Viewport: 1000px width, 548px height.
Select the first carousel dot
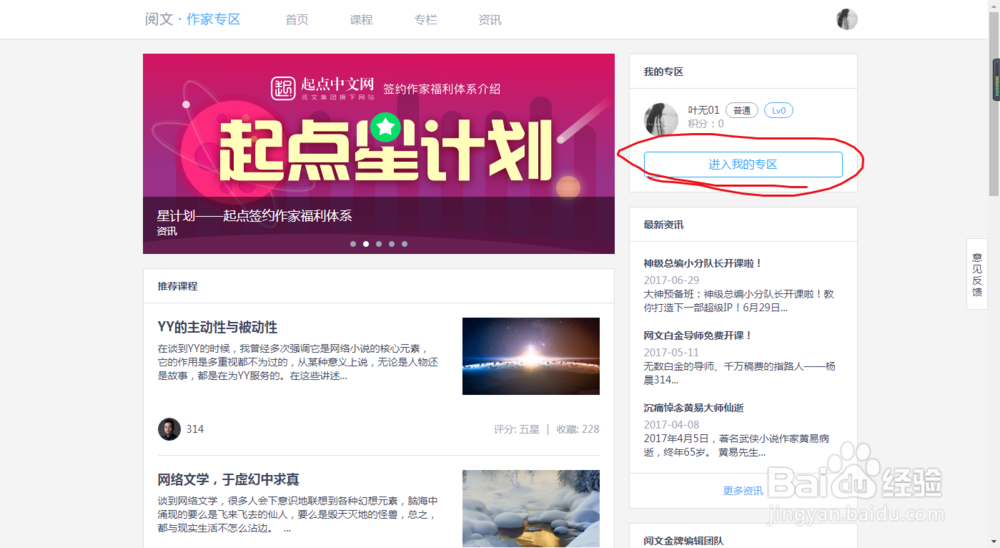[x=353, y=244]
